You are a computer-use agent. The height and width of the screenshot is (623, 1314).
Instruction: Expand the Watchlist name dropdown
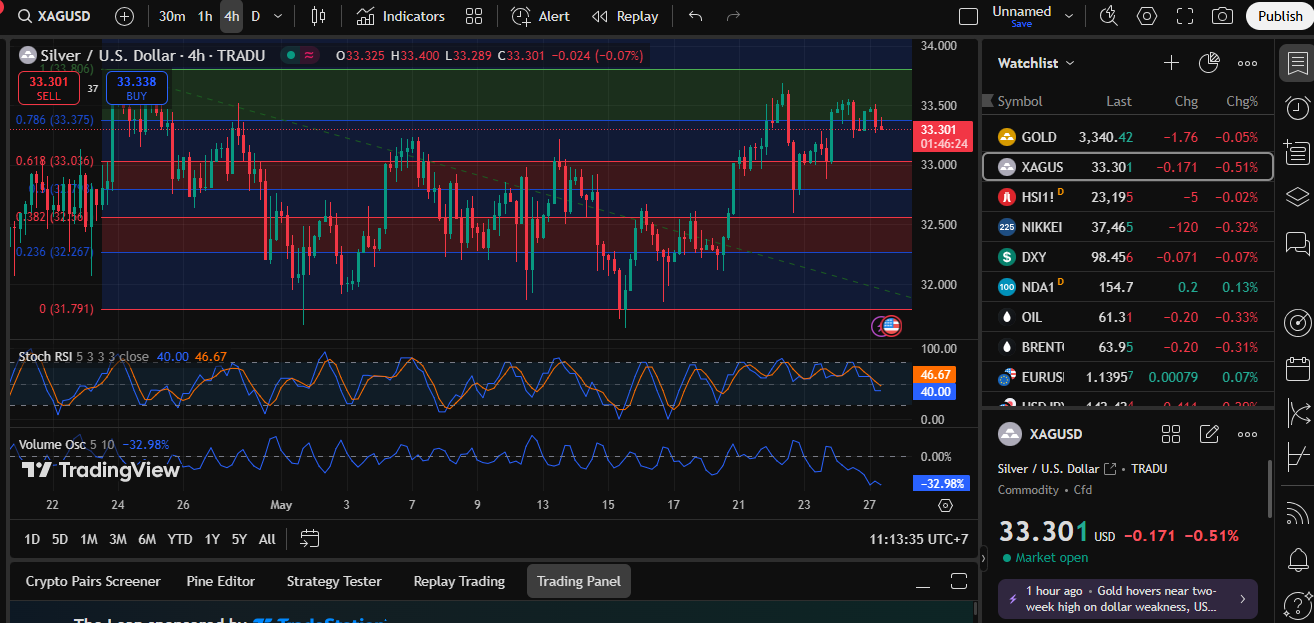[x=1070, y=63]
